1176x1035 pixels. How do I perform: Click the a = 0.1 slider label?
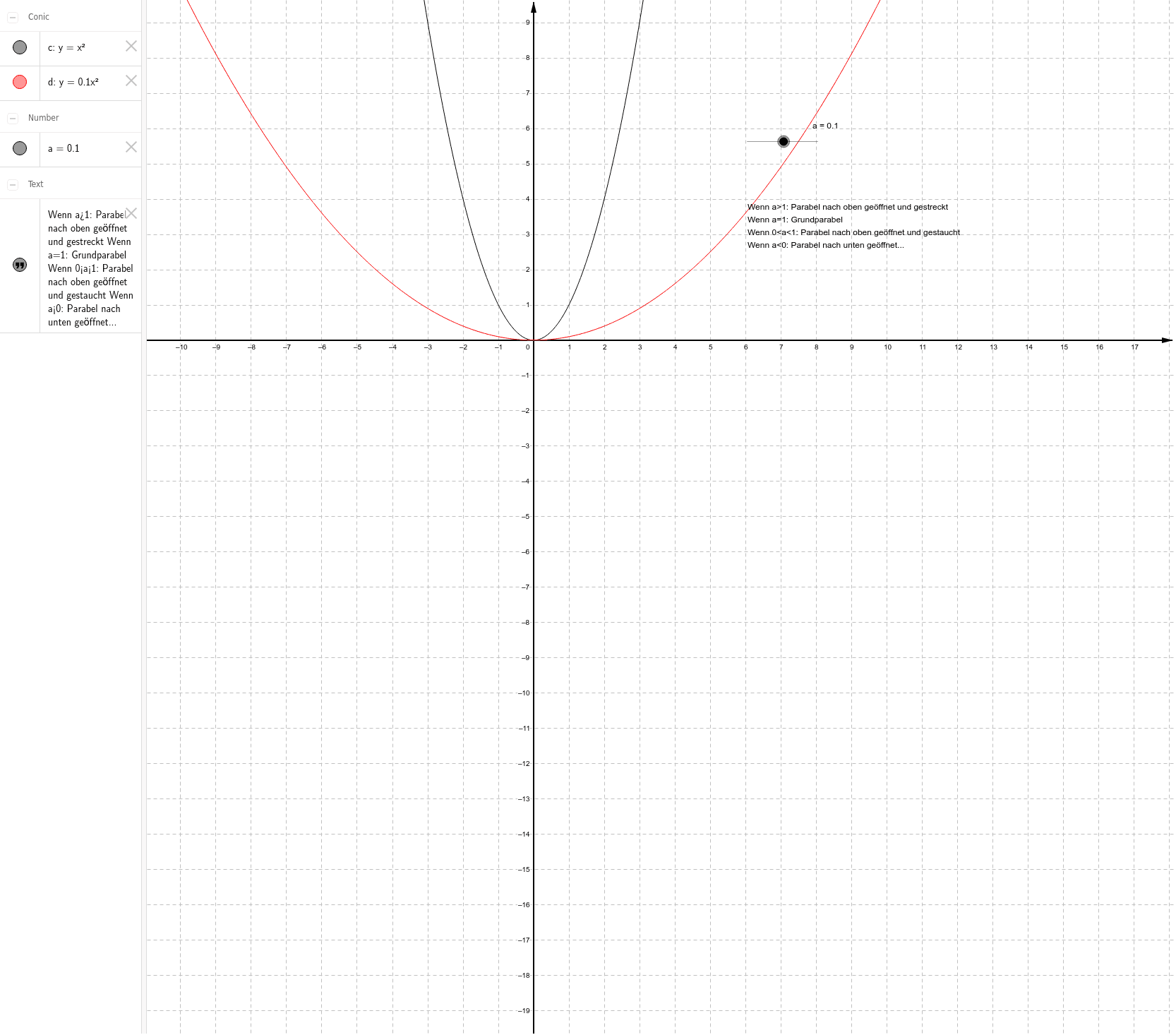pos(825,126)
